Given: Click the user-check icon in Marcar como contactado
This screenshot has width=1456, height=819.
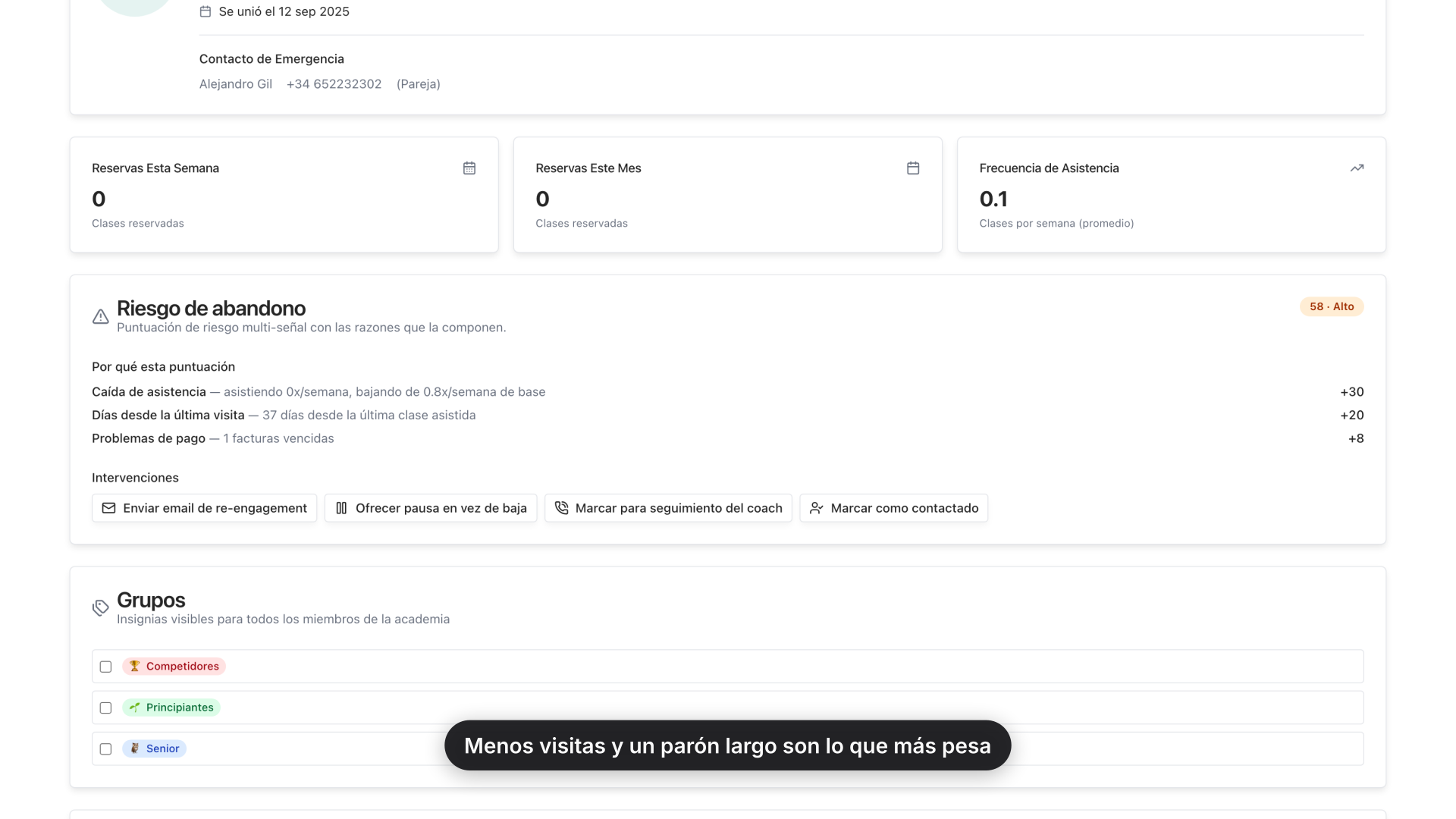Looking at the screenshot, I should point(816,508).
